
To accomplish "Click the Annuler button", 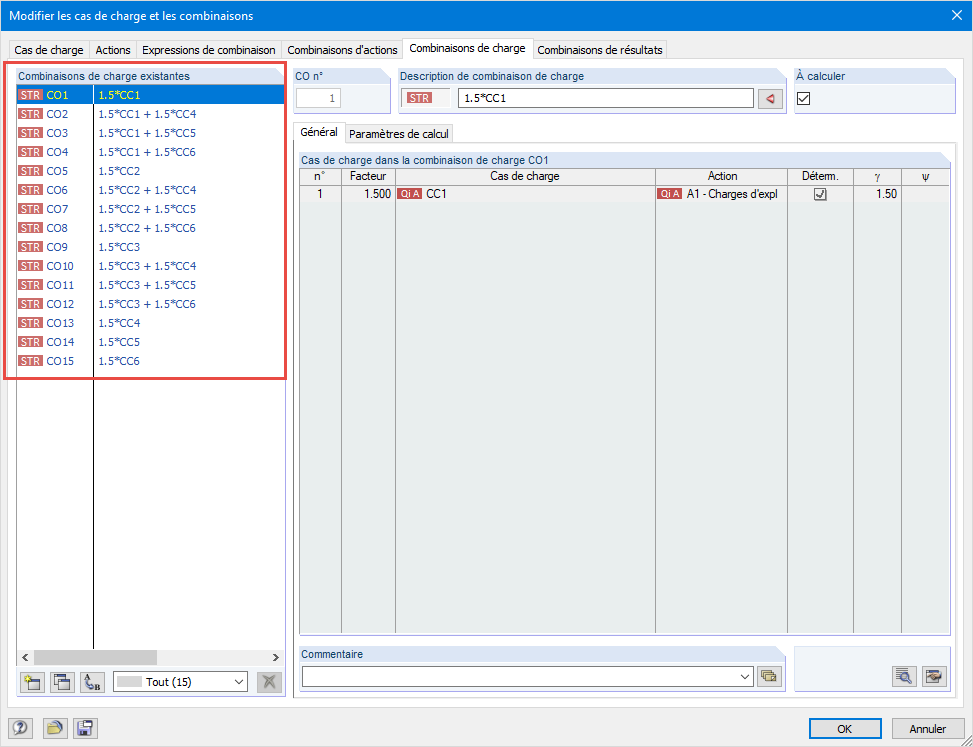I will [928, 728].
